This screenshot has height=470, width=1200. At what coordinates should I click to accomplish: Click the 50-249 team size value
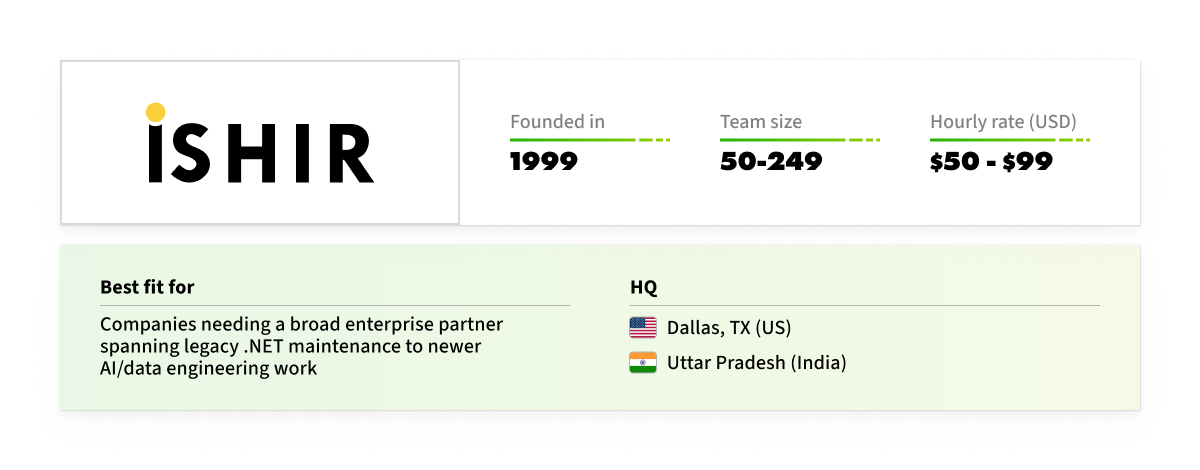[771, 161]
